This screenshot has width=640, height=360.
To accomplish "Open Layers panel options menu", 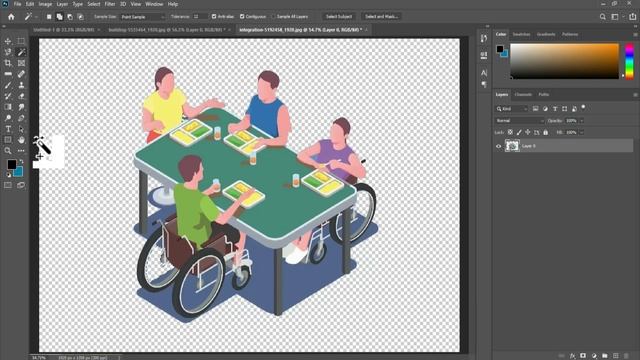I will pyautogui.click(x=635, y=95).
